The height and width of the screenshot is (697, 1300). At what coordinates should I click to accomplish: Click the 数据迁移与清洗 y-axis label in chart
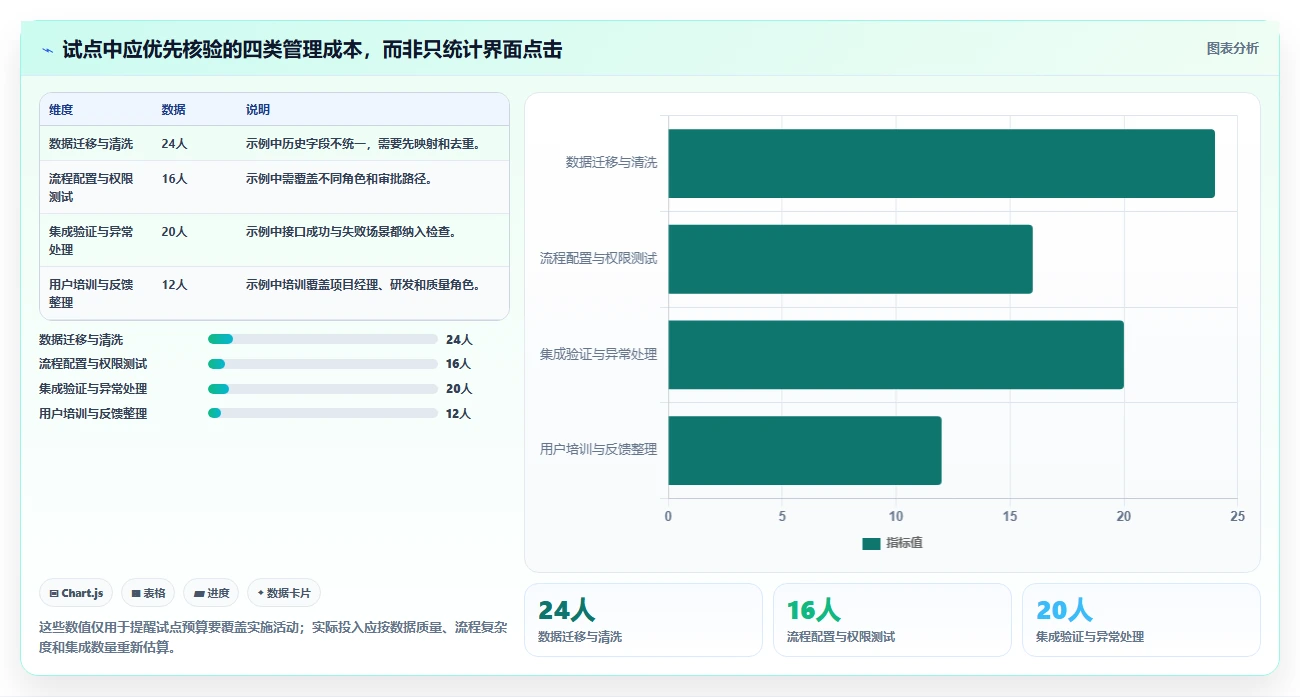click(611, 162)
